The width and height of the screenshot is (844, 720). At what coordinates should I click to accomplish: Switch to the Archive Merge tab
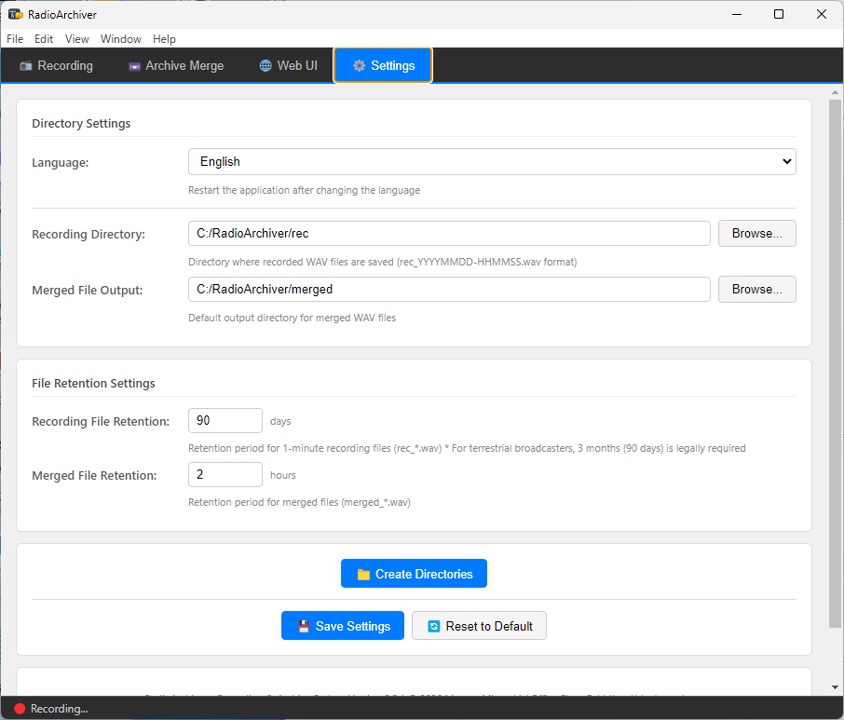[176, 66]
